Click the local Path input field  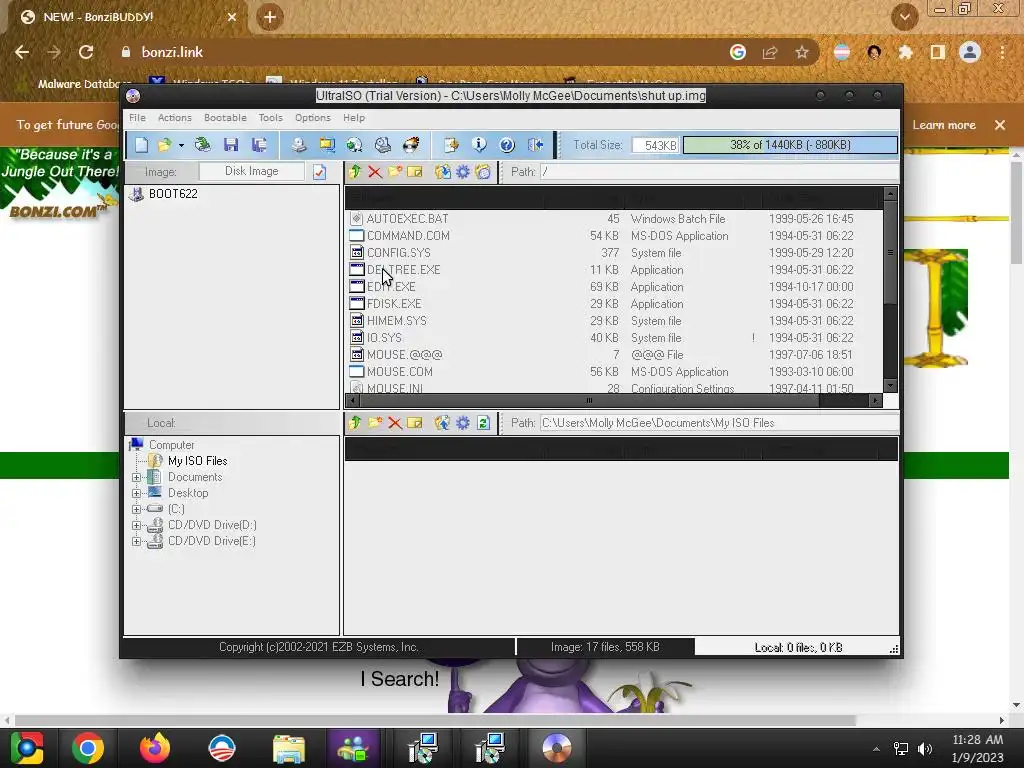click(x=718, y=423)
